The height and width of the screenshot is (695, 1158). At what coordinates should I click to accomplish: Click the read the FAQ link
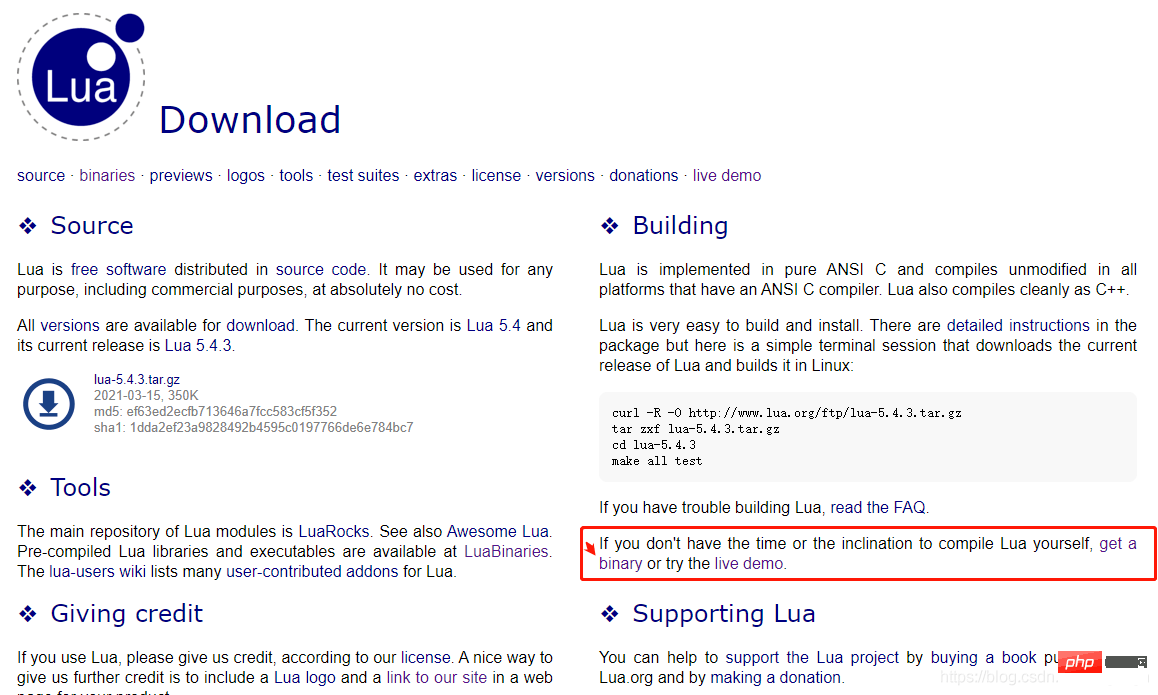pyautogui.click(x=878, y=507)
